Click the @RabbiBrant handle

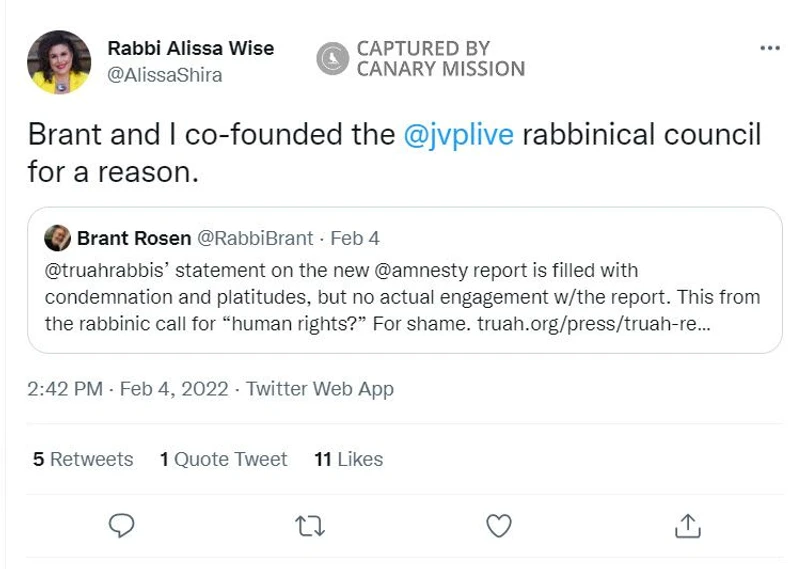tap(255, 238)
